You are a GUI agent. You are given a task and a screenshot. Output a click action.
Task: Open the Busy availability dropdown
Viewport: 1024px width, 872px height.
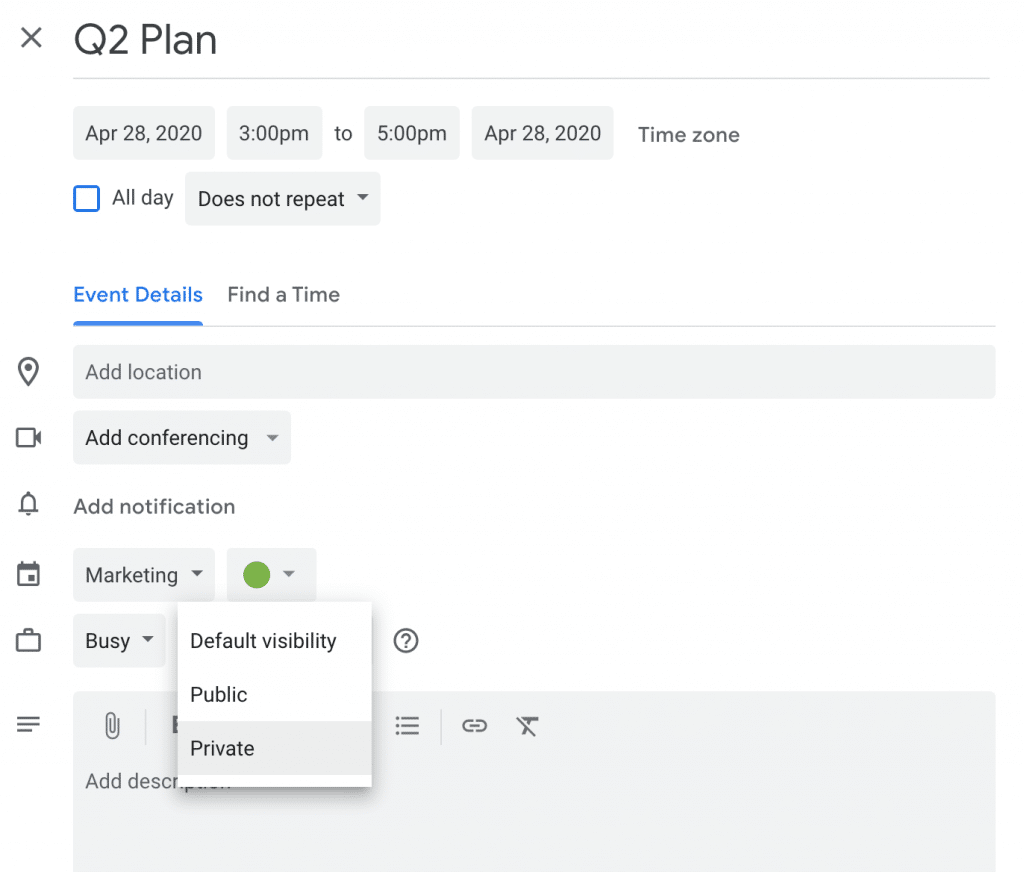tap(119, 641)
